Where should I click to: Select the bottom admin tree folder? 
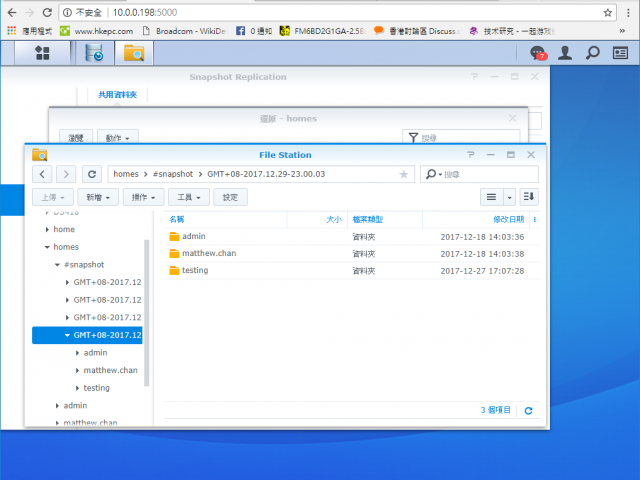(76, 405)
